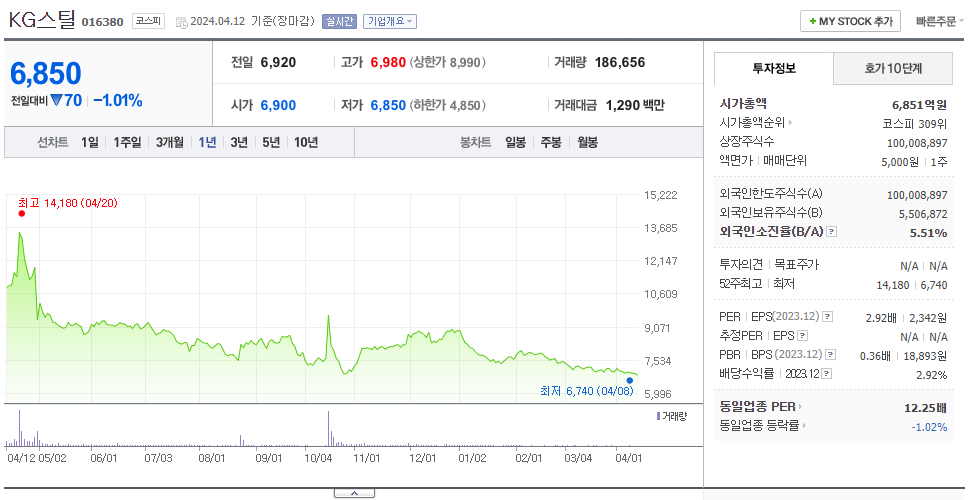968x500 pixels.
Task: Click the 고가 value 6,980
Action: point(388,62)
